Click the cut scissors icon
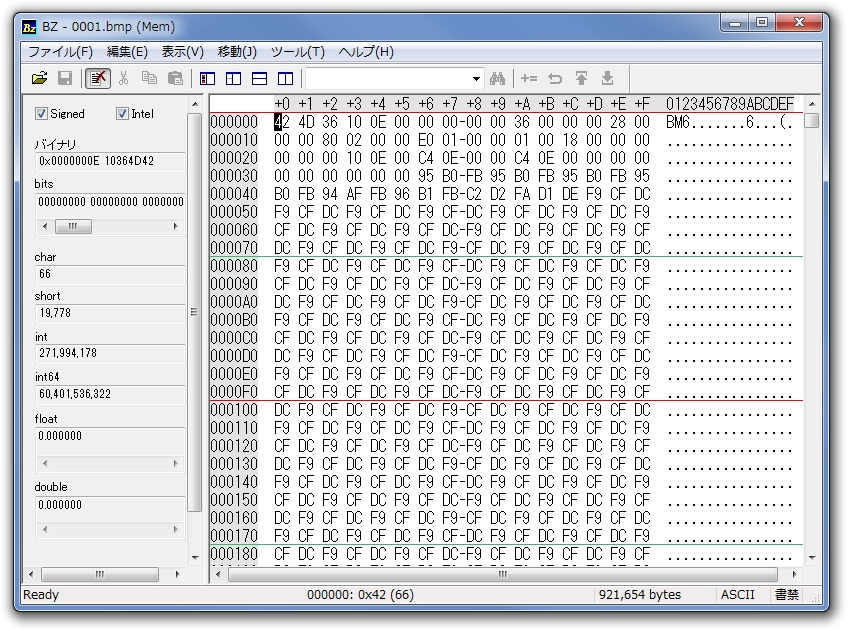Viewport: 848px width, 631px height. tap(123, 79)
